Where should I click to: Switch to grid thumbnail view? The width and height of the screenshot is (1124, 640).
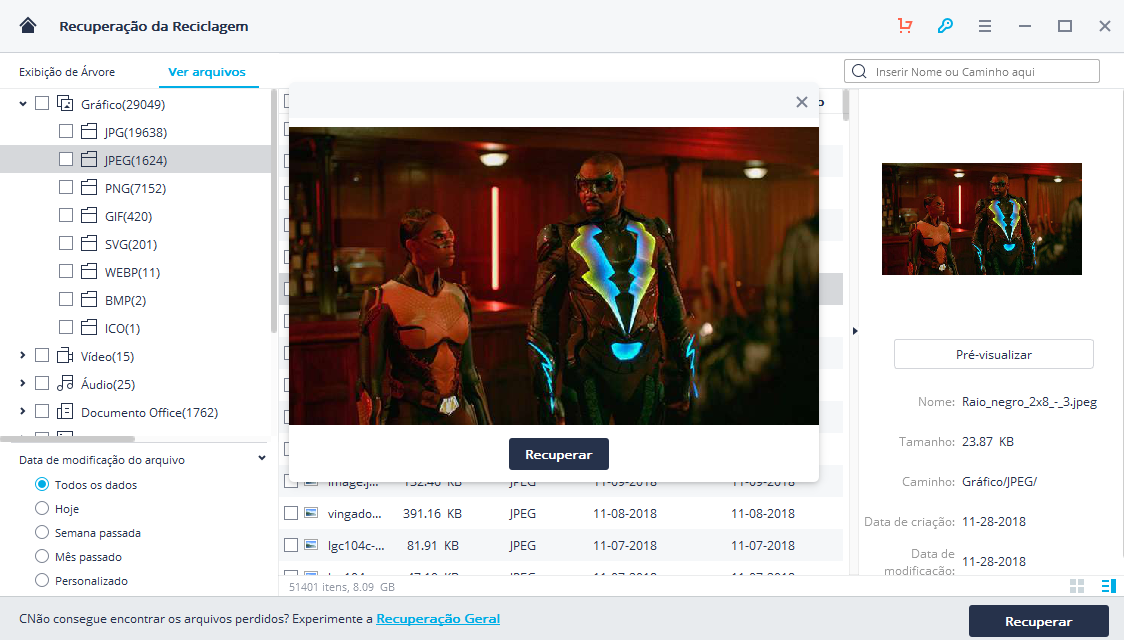(x=1077, y=586)
